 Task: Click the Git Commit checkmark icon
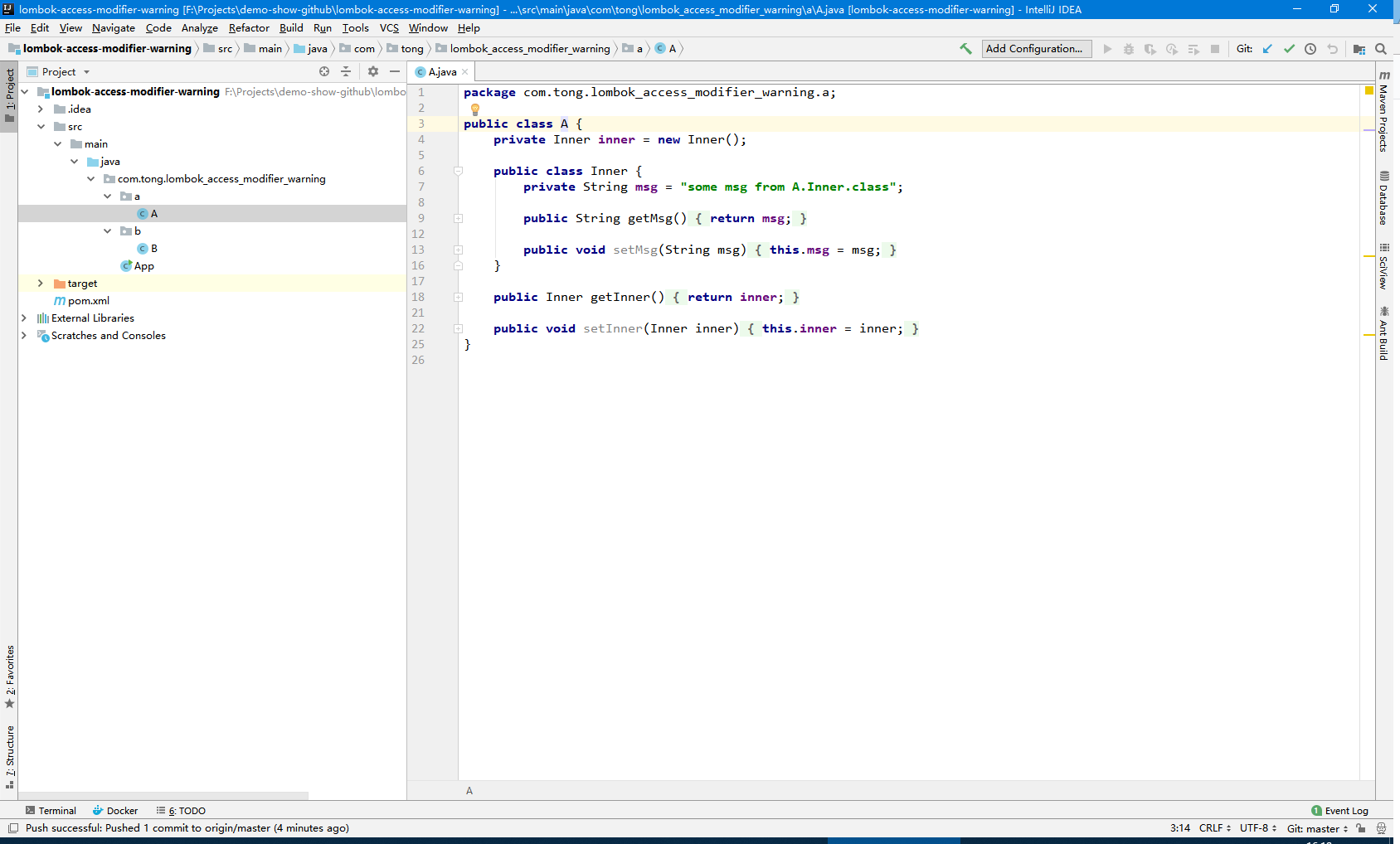point(1289,49)
